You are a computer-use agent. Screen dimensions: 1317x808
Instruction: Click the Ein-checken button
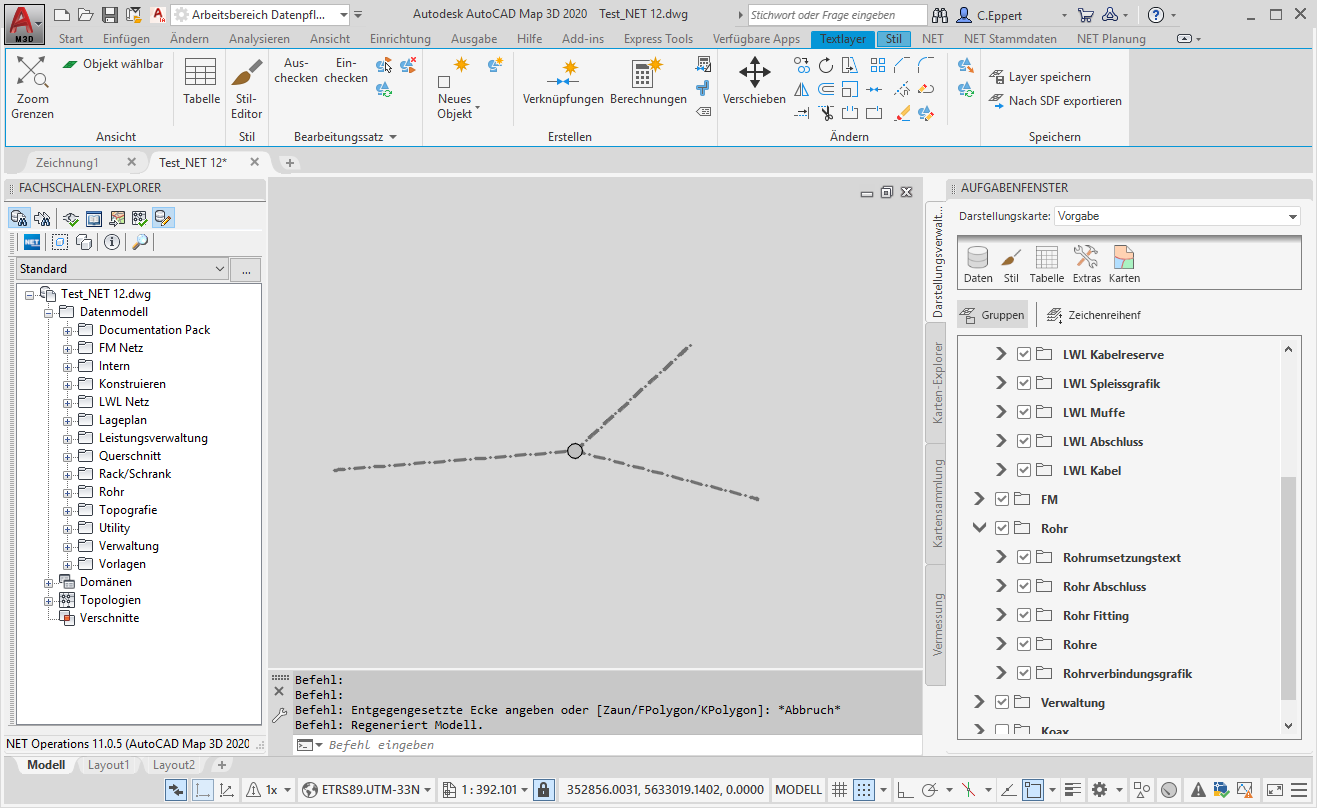pos(346,71)
